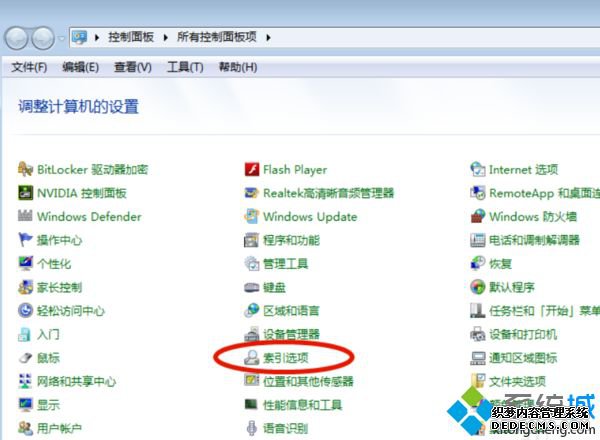600x440 pixels.
Task: Click the 位置和其他传感器 icon
Action: (x=252, y=380)
